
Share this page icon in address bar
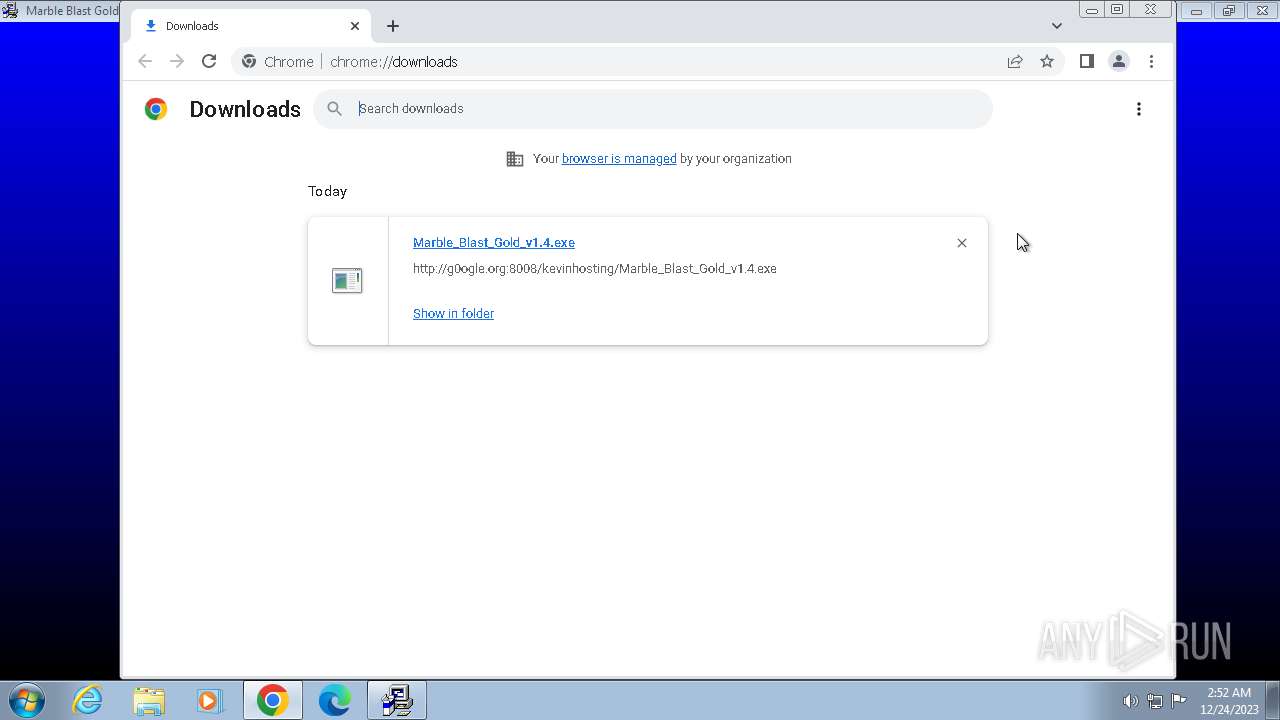1015,61
